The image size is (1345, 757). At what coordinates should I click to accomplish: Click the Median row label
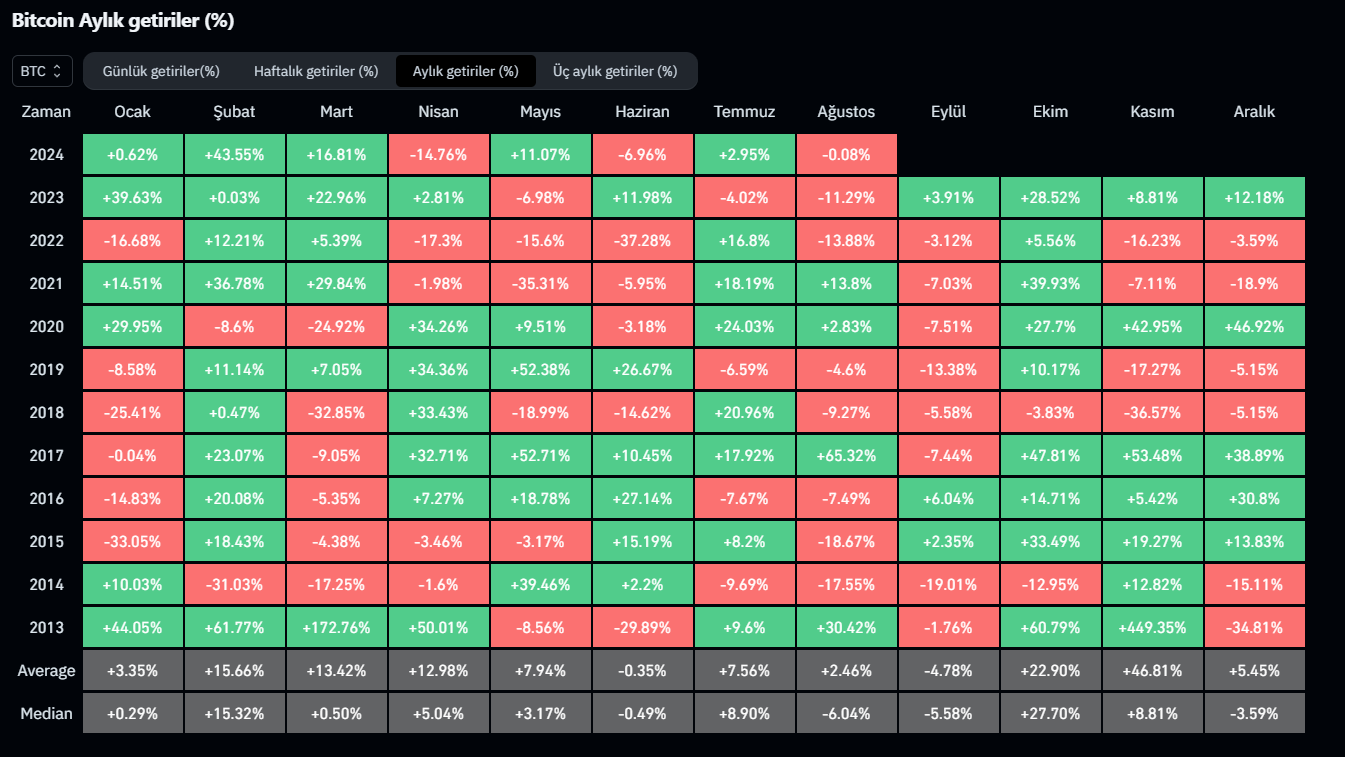pos(46,713)
